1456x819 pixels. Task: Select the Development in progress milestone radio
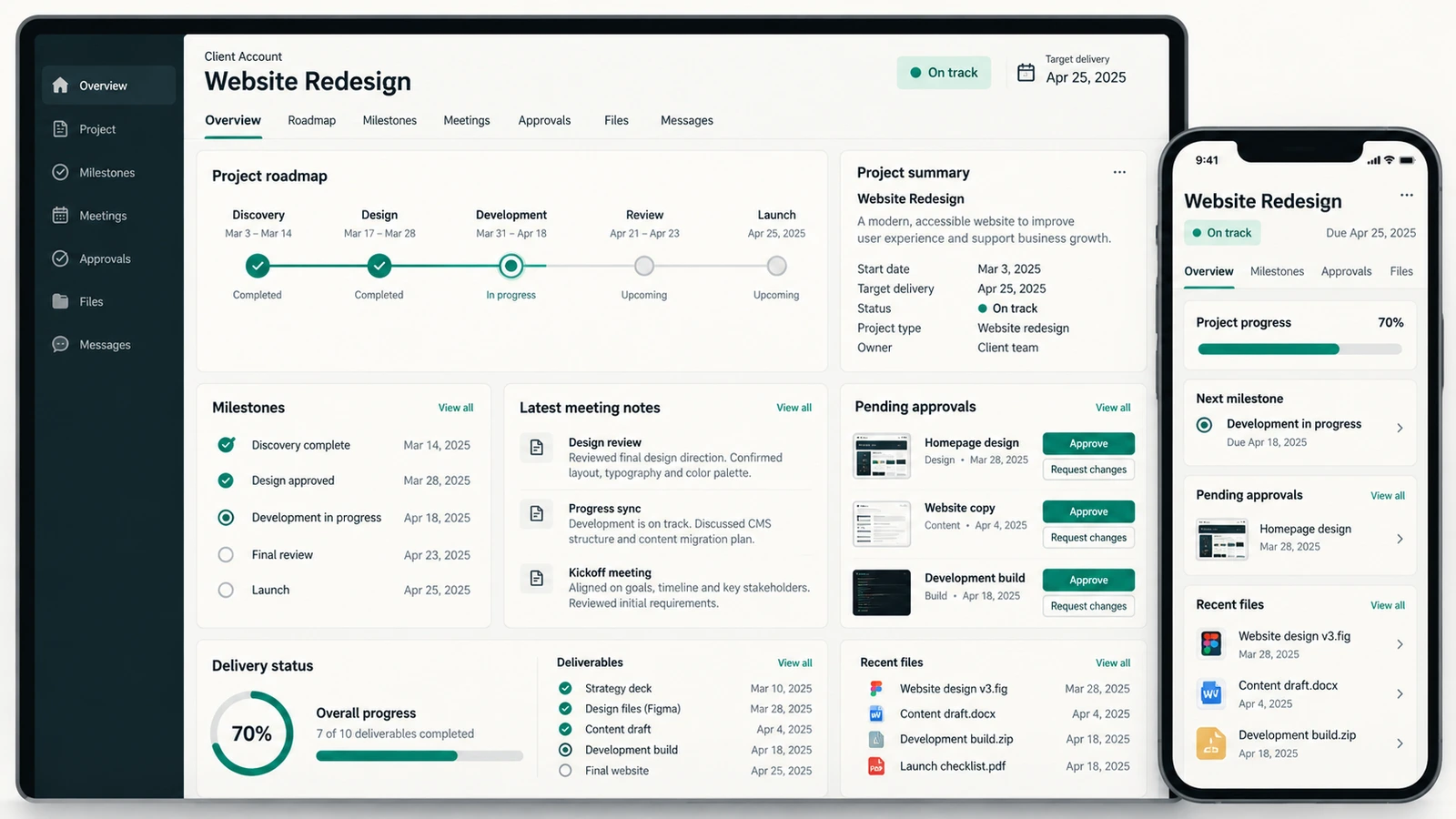point(226,518)
